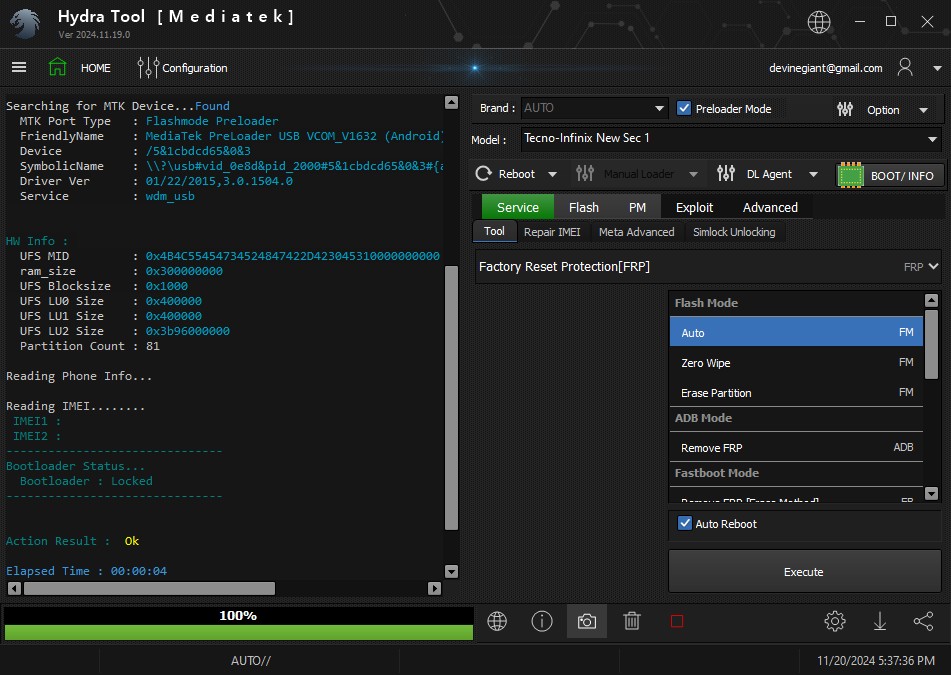Switch to the PM tab
This screenshot has height=675, width=951.
pyautogui.click(x=637, y=207)
